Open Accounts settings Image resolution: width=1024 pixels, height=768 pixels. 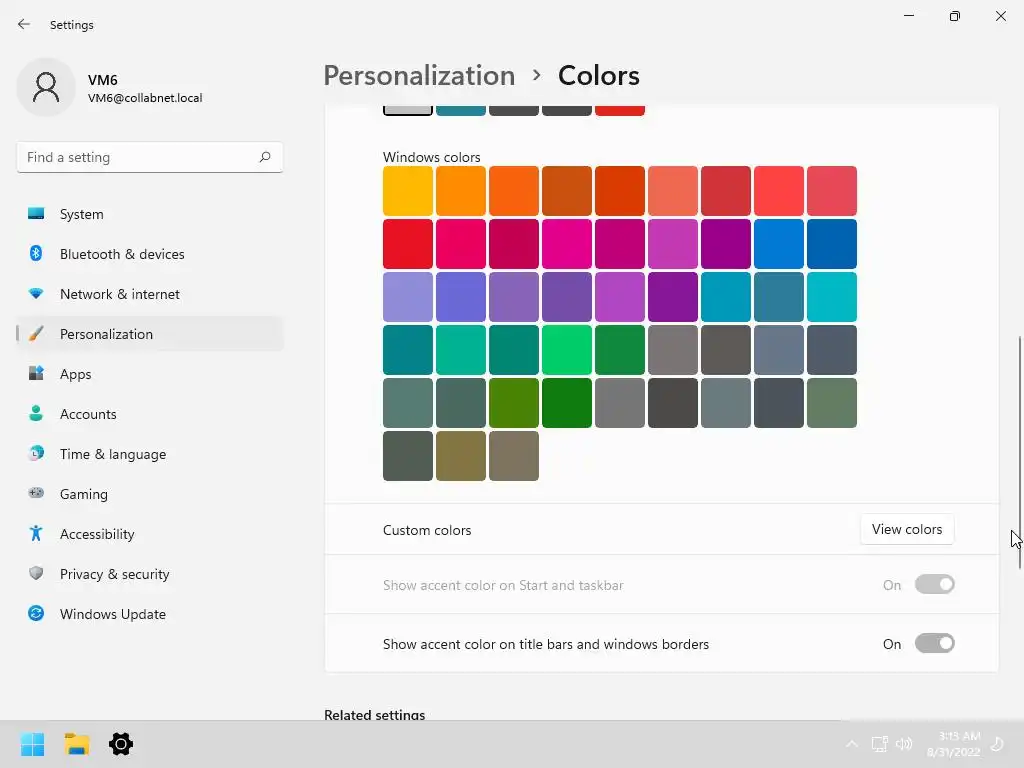click(150, 414)
